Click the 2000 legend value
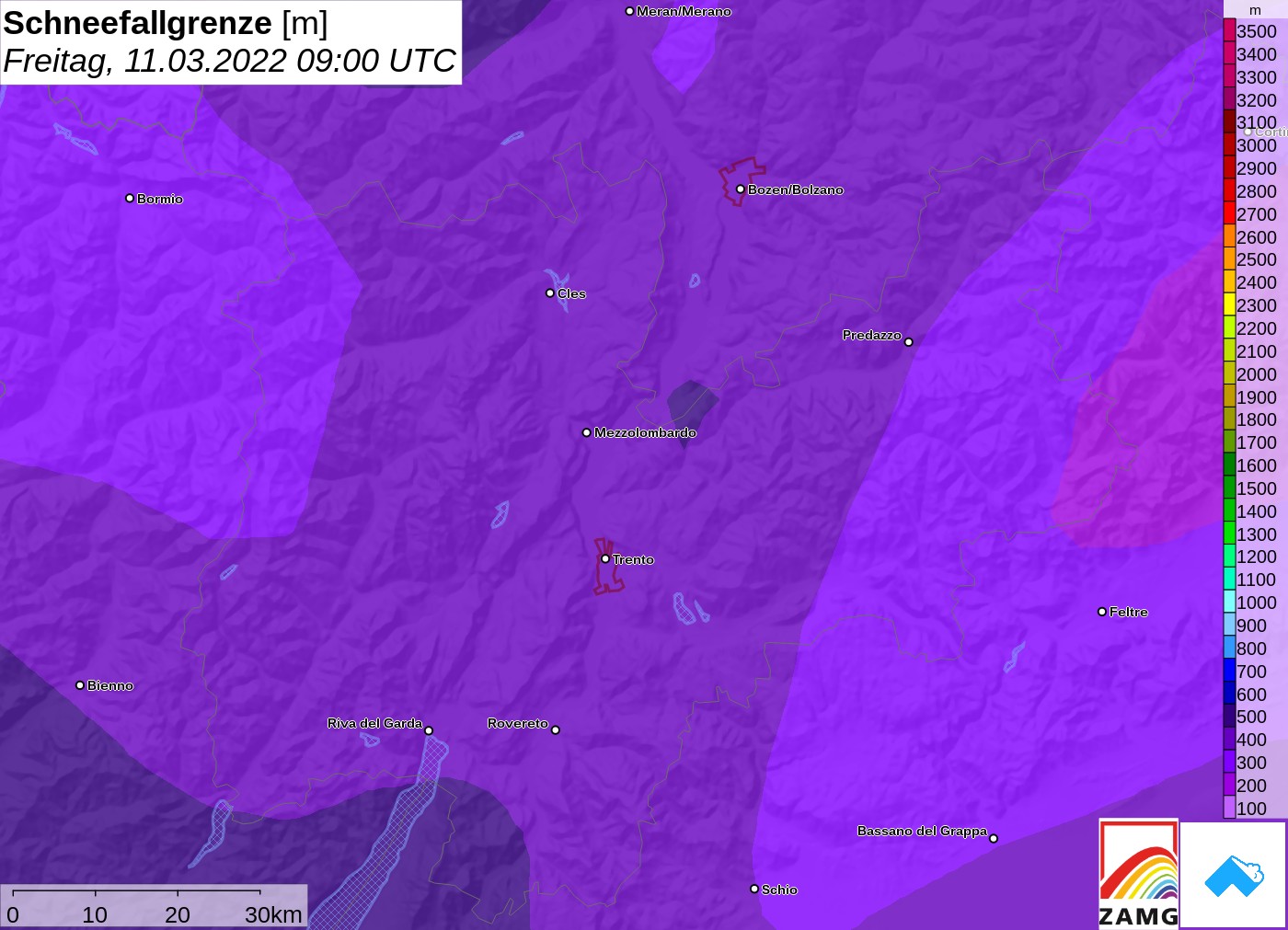 [1257, 373]
